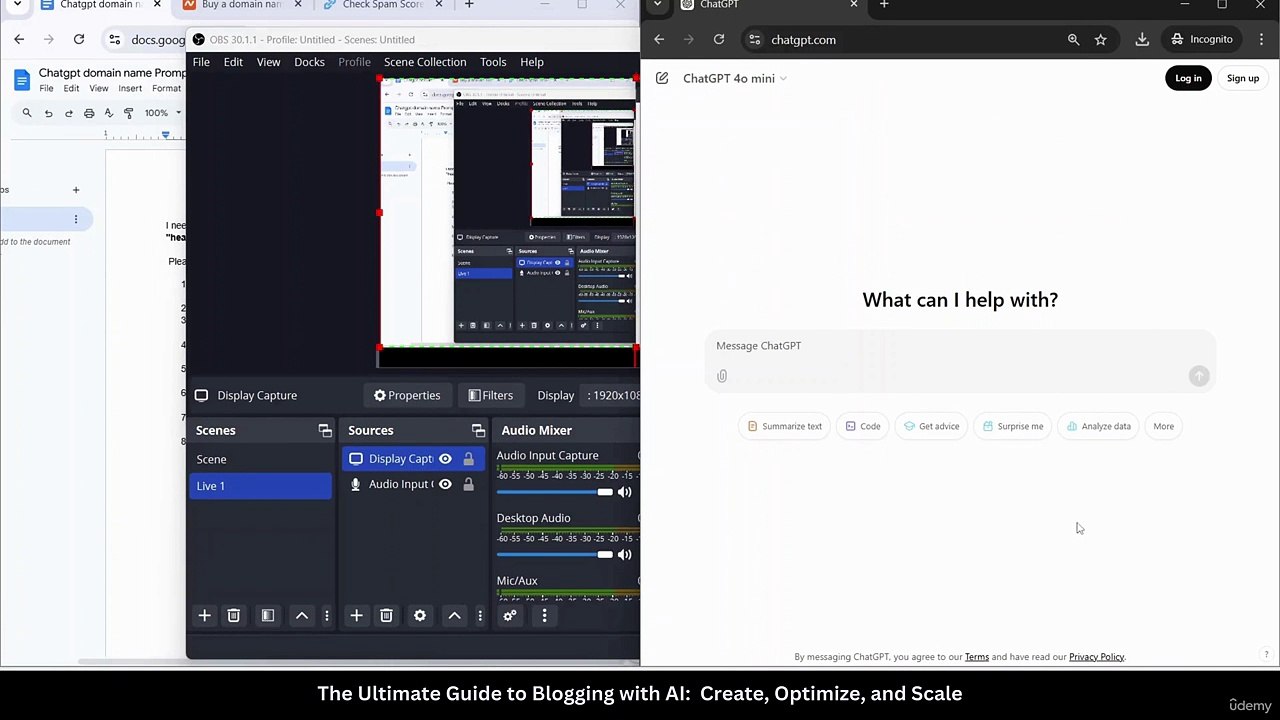Open the Docks menu in OBS
Screen dimensions: 1280x720
[309, 62]
